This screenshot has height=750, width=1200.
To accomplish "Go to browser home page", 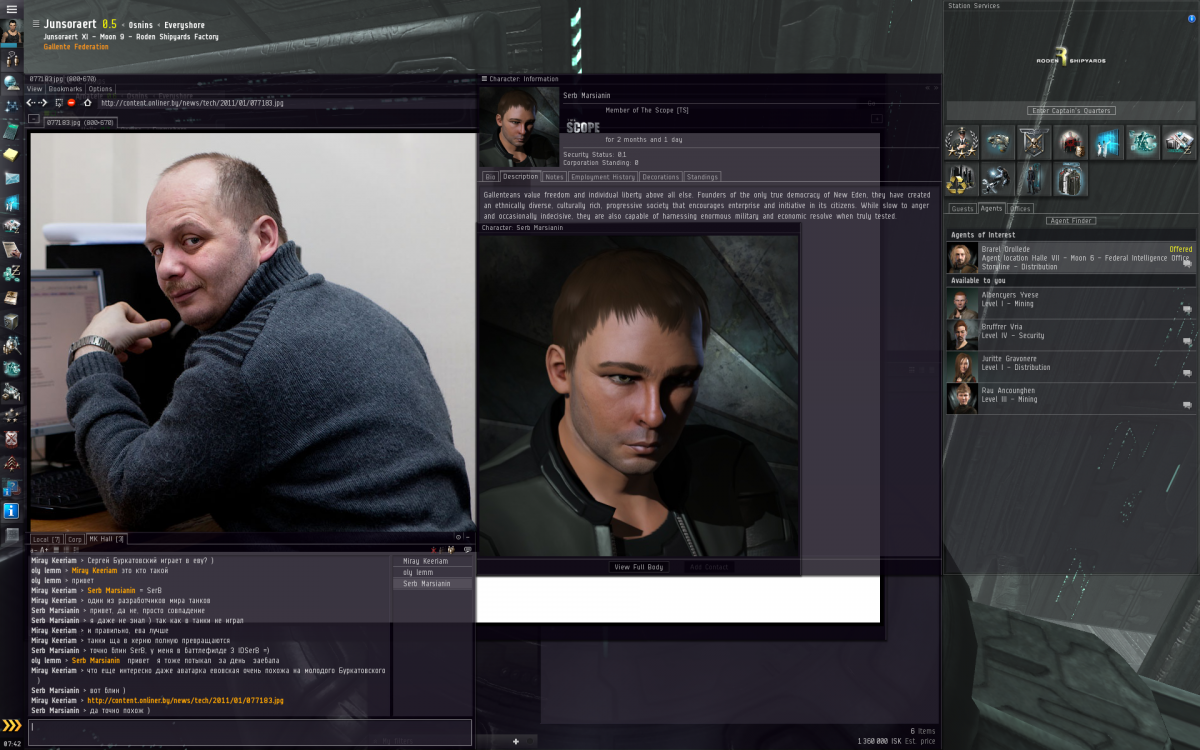I will [x=87, y=102].
